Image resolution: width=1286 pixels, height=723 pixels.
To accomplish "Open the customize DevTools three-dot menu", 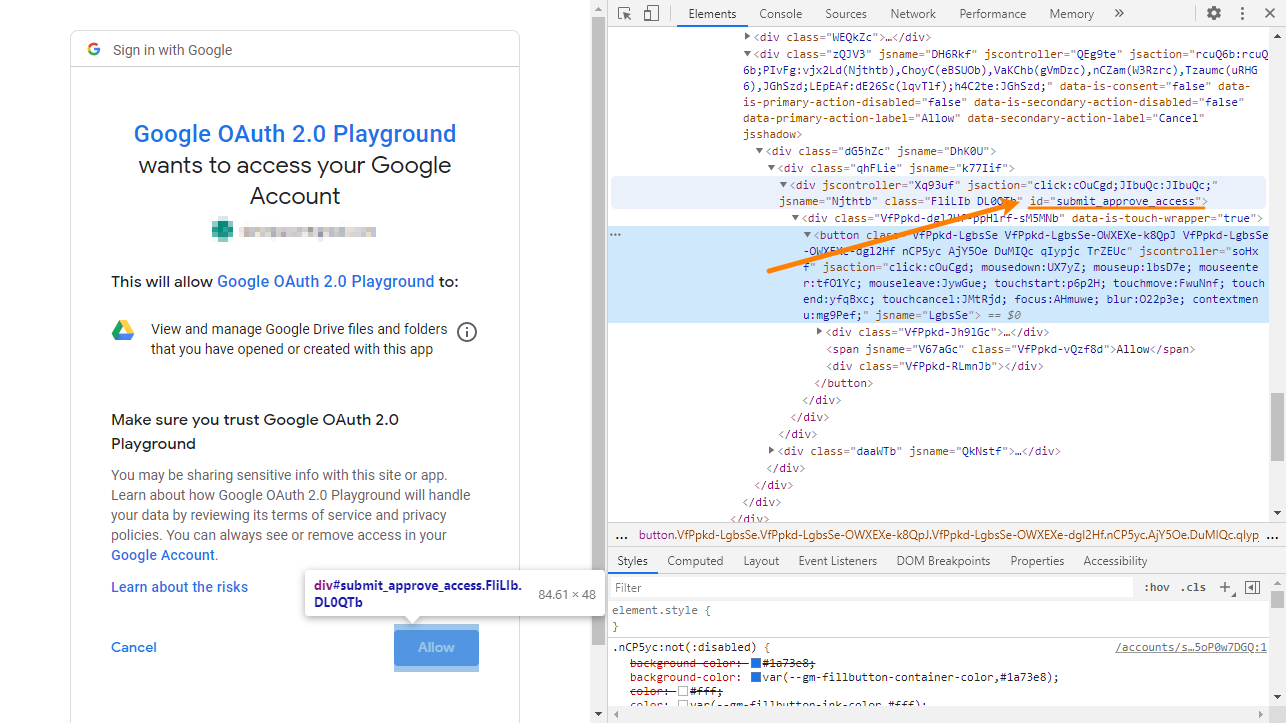I will pos(1242,13).
